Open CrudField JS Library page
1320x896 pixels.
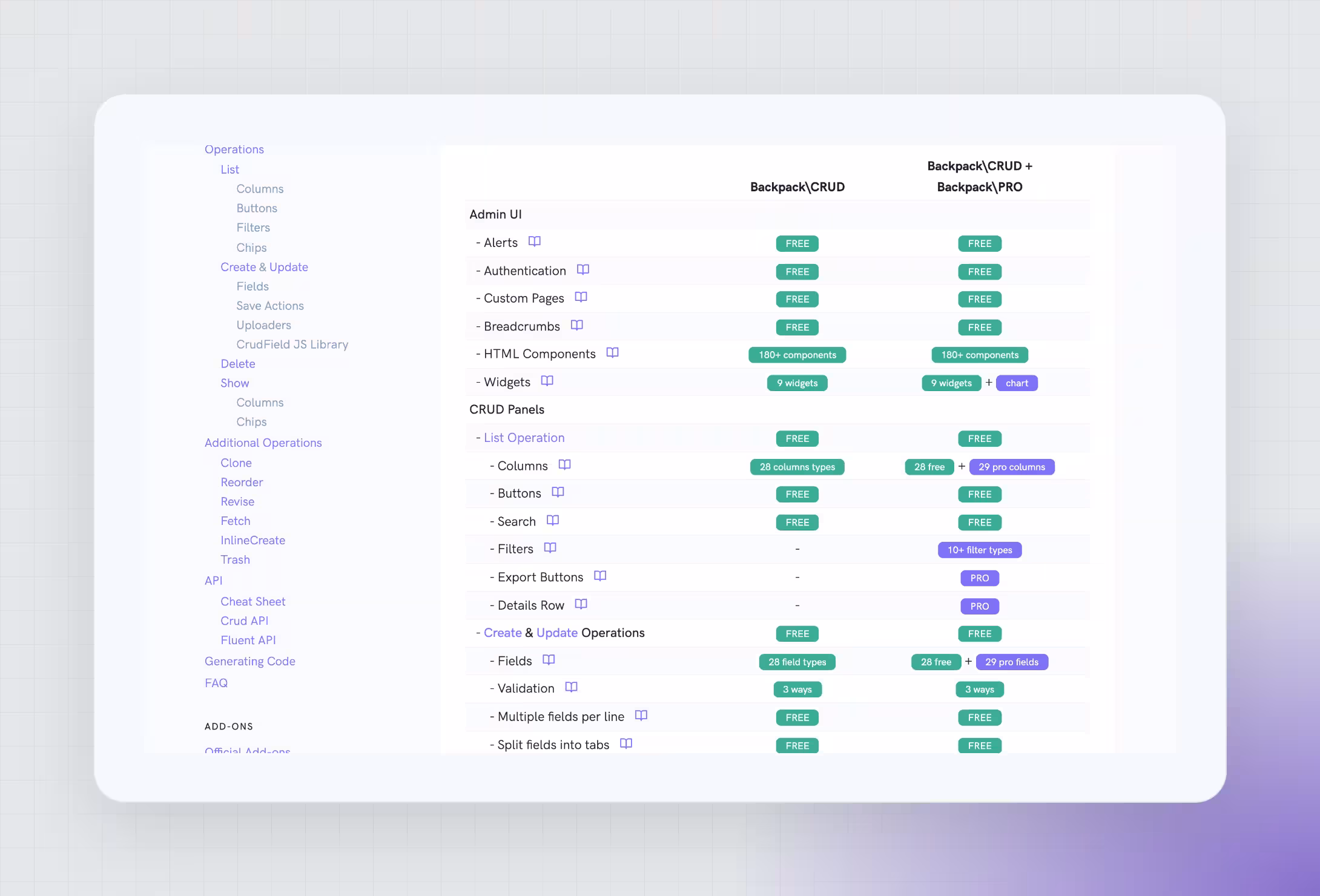[x=292, y=344]
